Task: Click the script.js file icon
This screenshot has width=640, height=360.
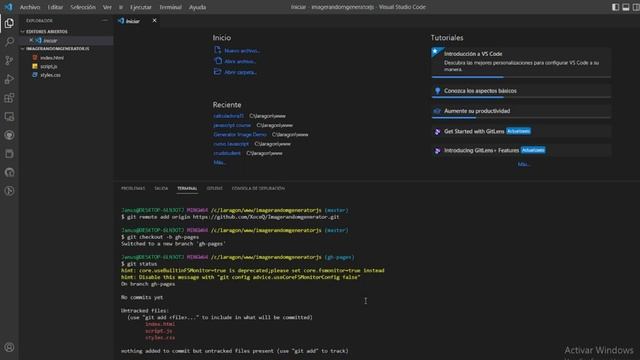Action: tap(35, 66)
